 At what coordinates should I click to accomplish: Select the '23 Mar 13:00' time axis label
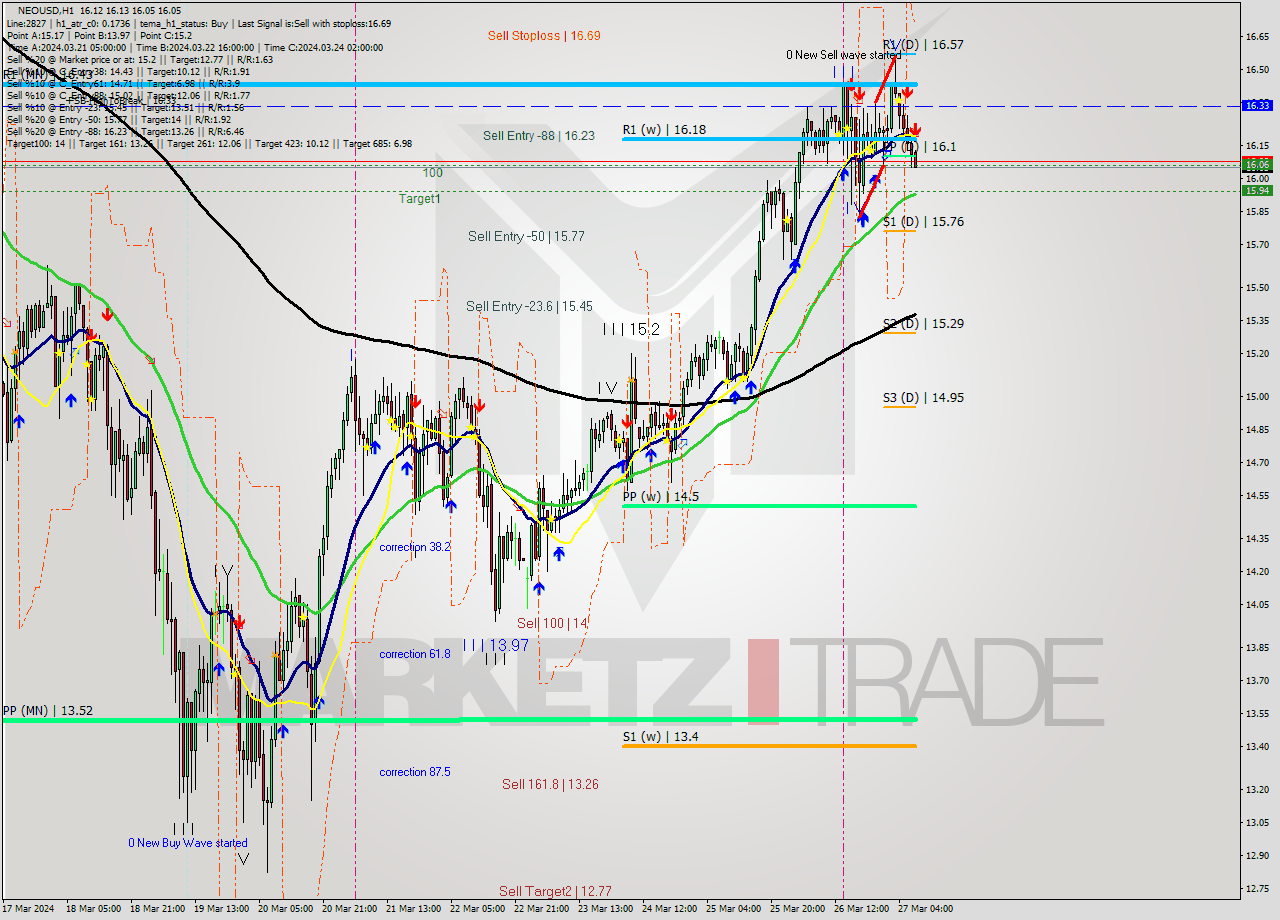(604, 909)
